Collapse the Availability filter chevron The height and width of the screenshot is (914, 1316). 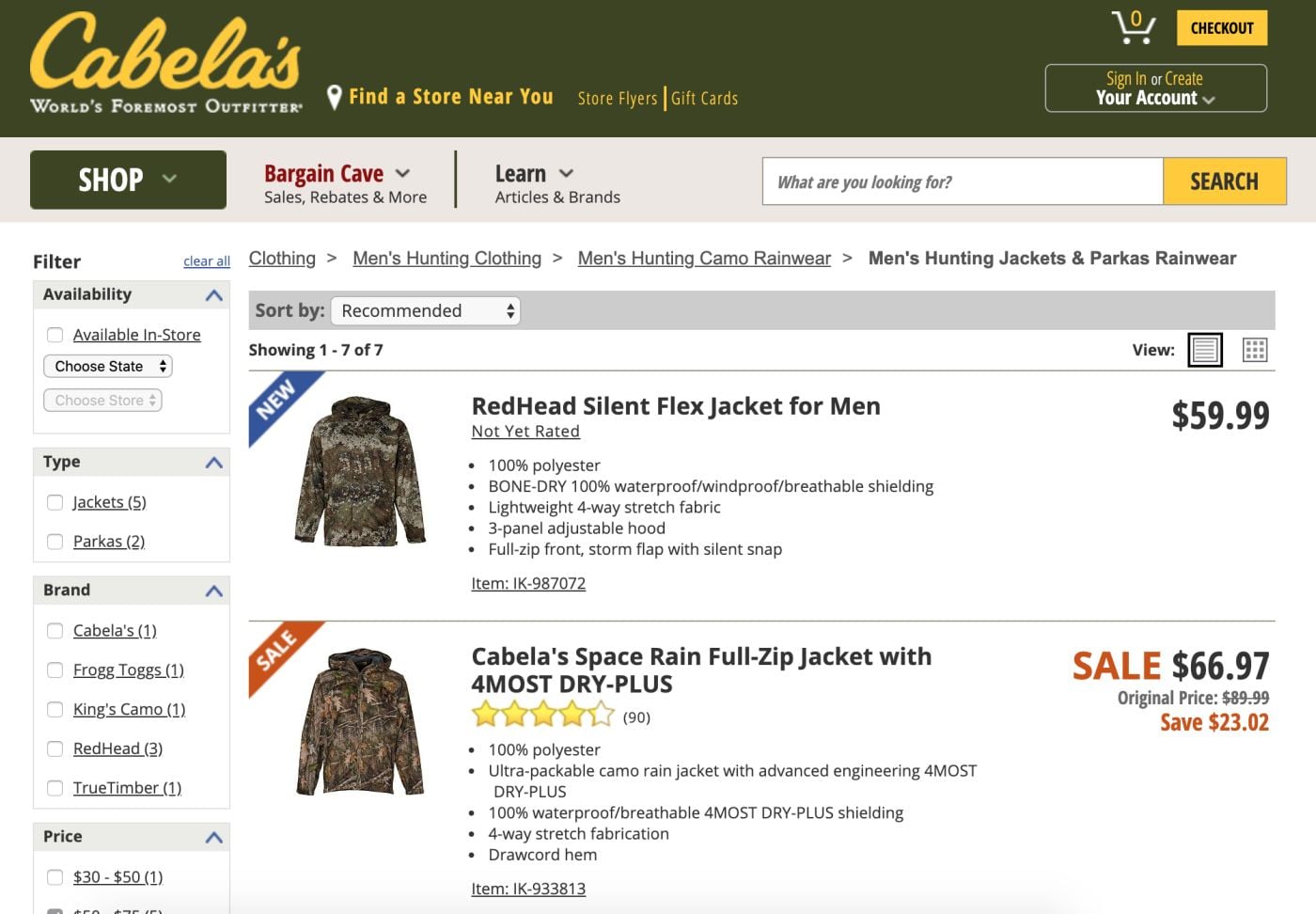(214, 295)
